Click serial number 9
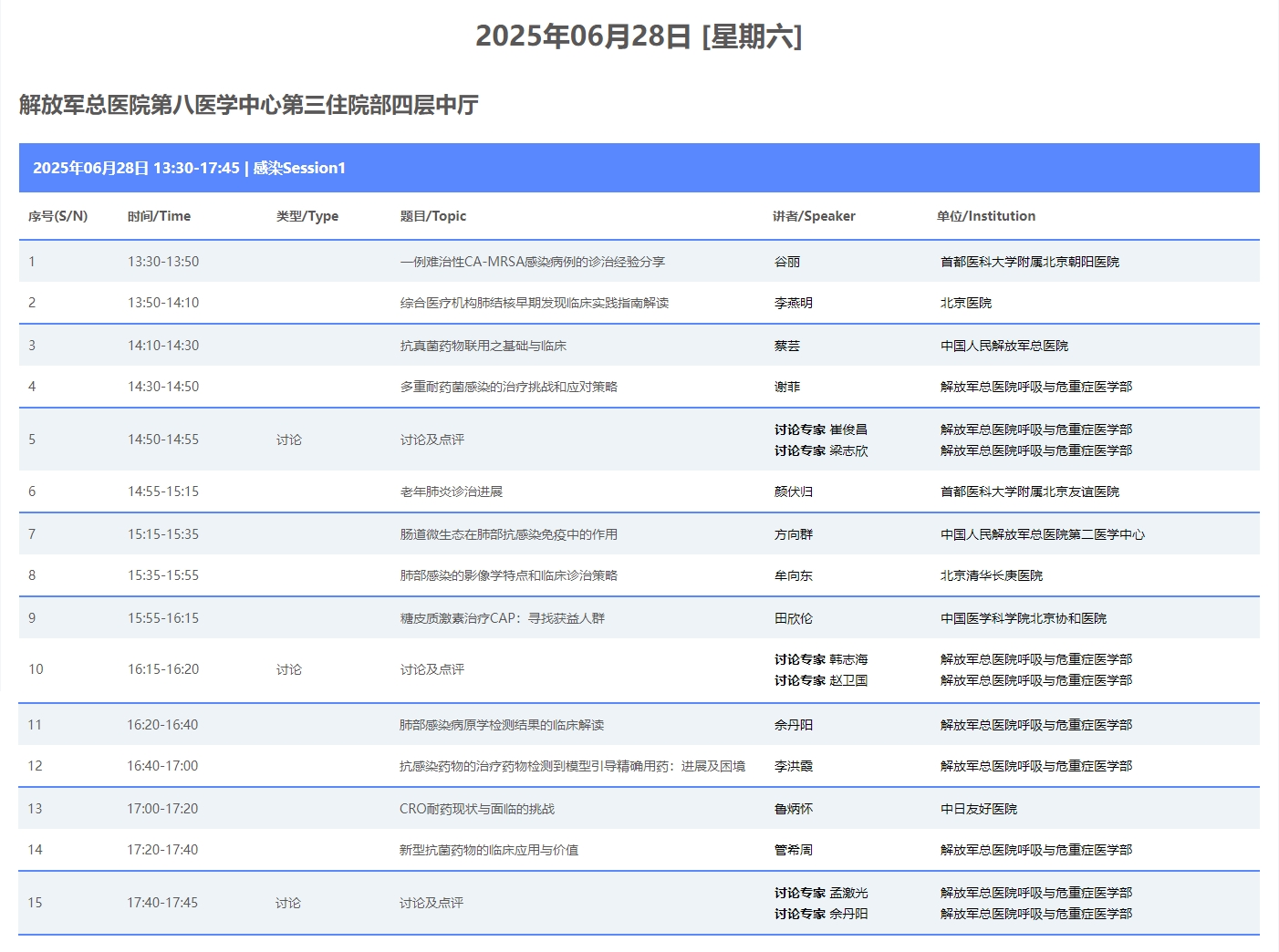 32,618
